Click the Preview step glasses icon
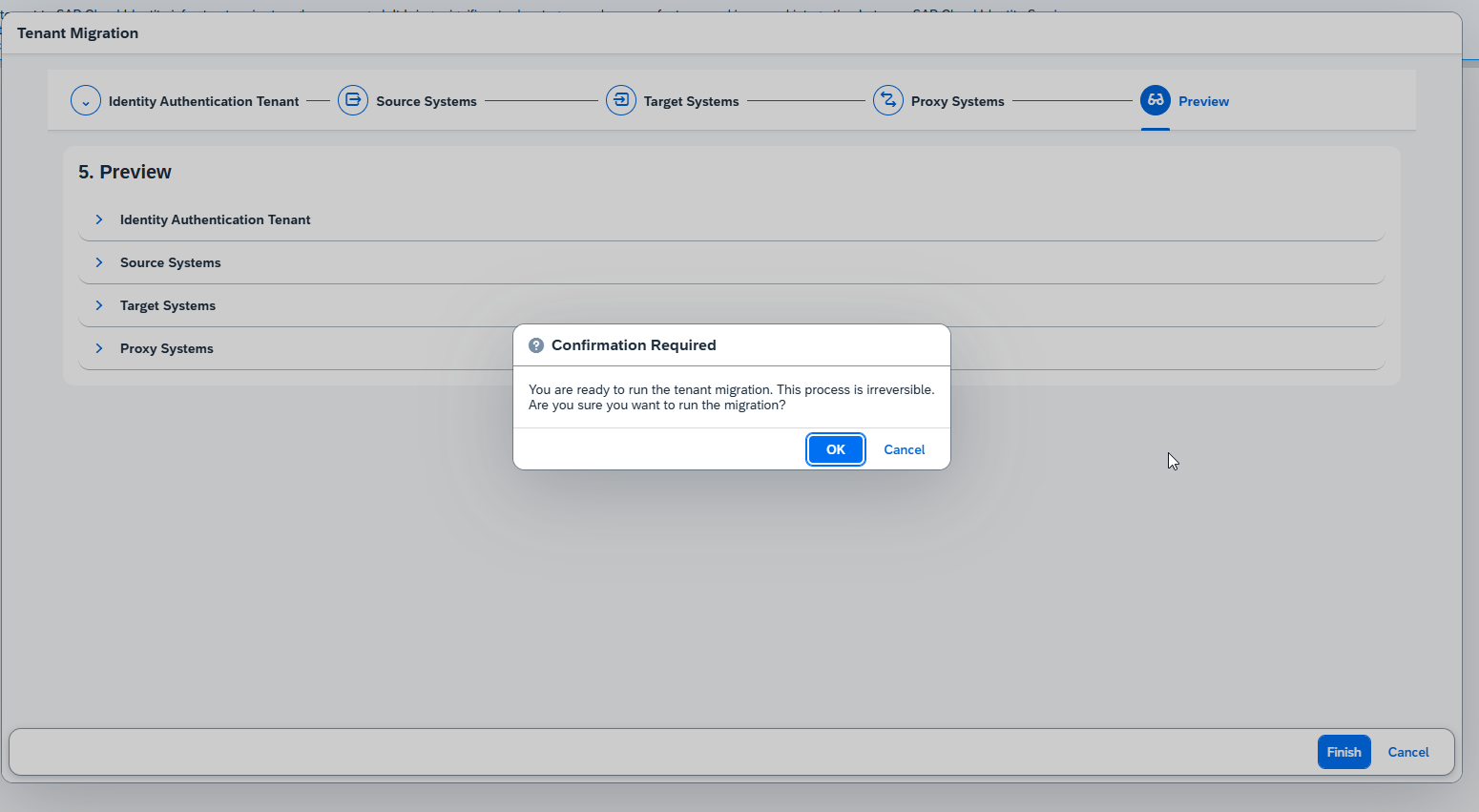The image size is (1479, 812). tap(1156, 100)
